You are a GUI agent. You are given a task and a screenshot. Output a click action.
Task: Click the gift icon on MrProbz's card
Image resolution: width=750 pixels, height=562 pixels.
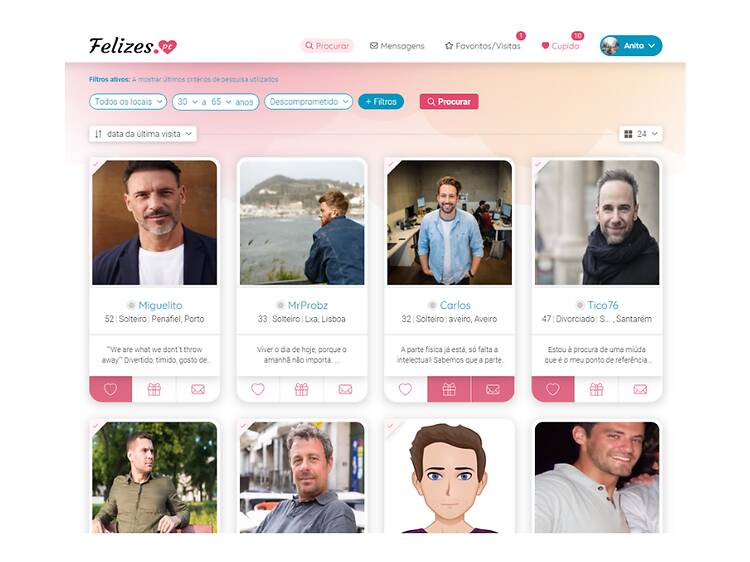[301, 389]
